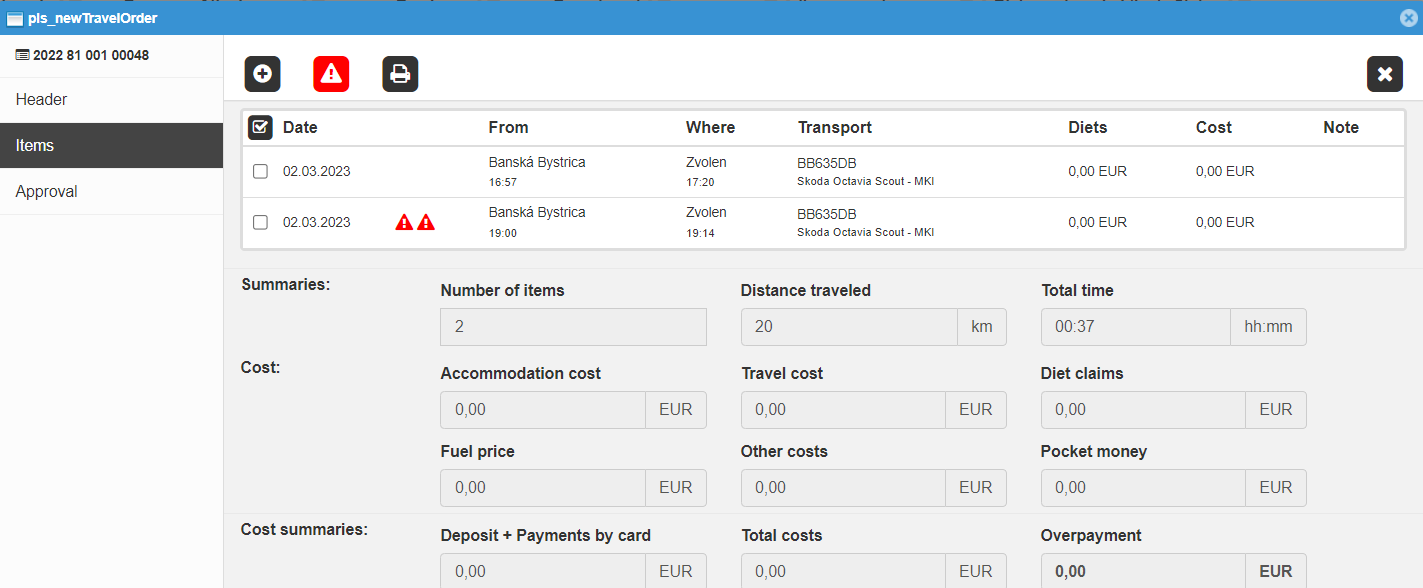Viewport: 1423px width, 588px height.
Task: Open the Header section
Action: tap(111, 100)
